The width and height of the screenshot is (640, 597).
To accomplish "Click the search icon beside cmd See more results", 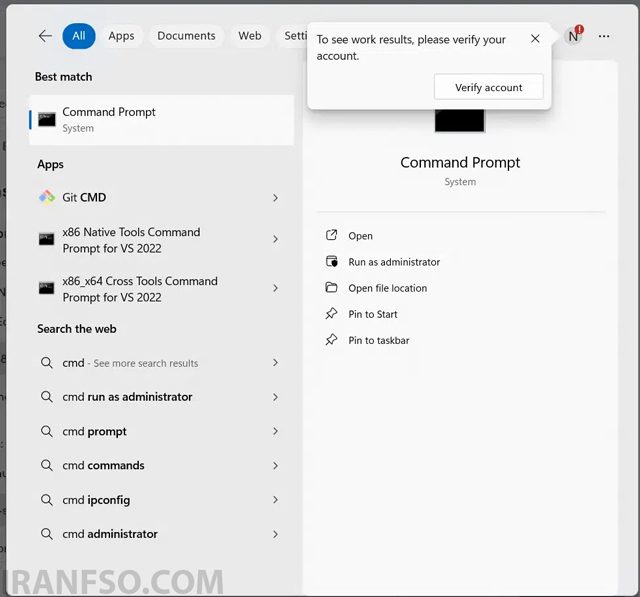I will point(47,362).
